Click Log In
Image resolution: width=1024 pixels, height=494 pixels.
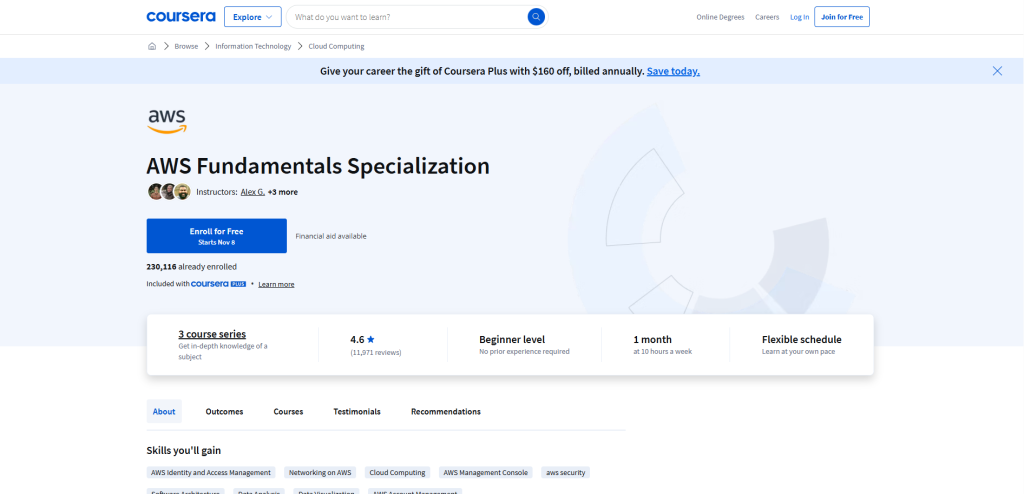[799, 17]
